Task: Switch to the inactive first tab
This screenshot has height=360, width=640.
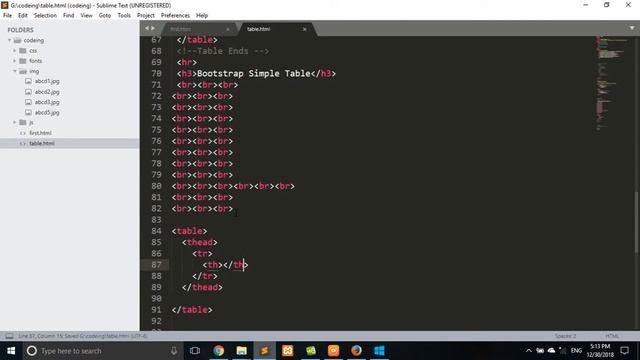Action: [x=180, y=29]
